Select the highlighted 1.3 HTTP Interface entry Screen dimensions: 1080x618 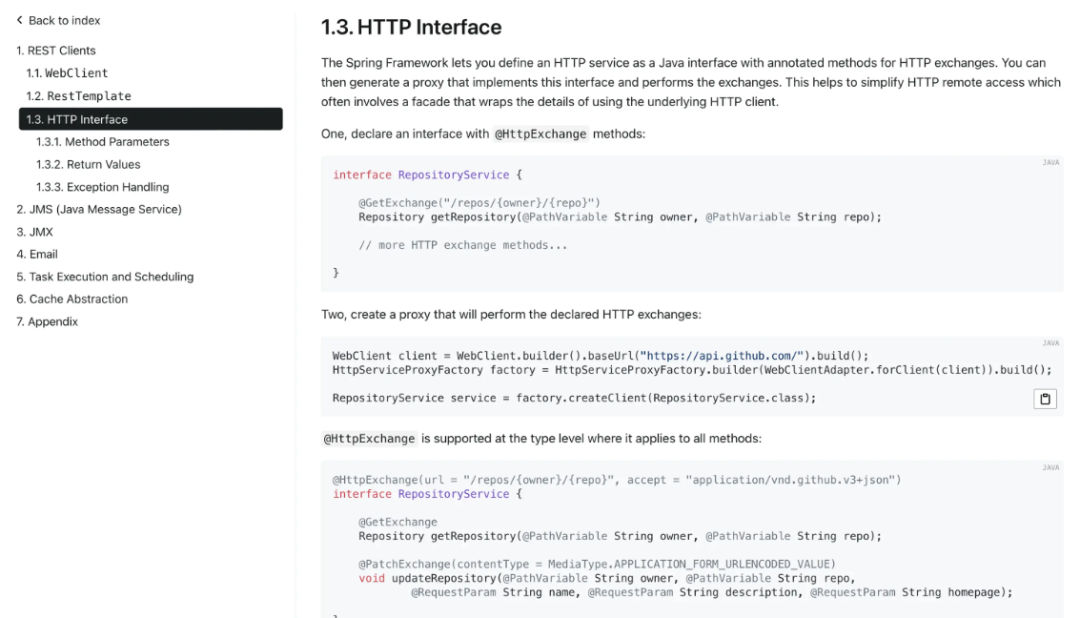[x=151, y=119]
